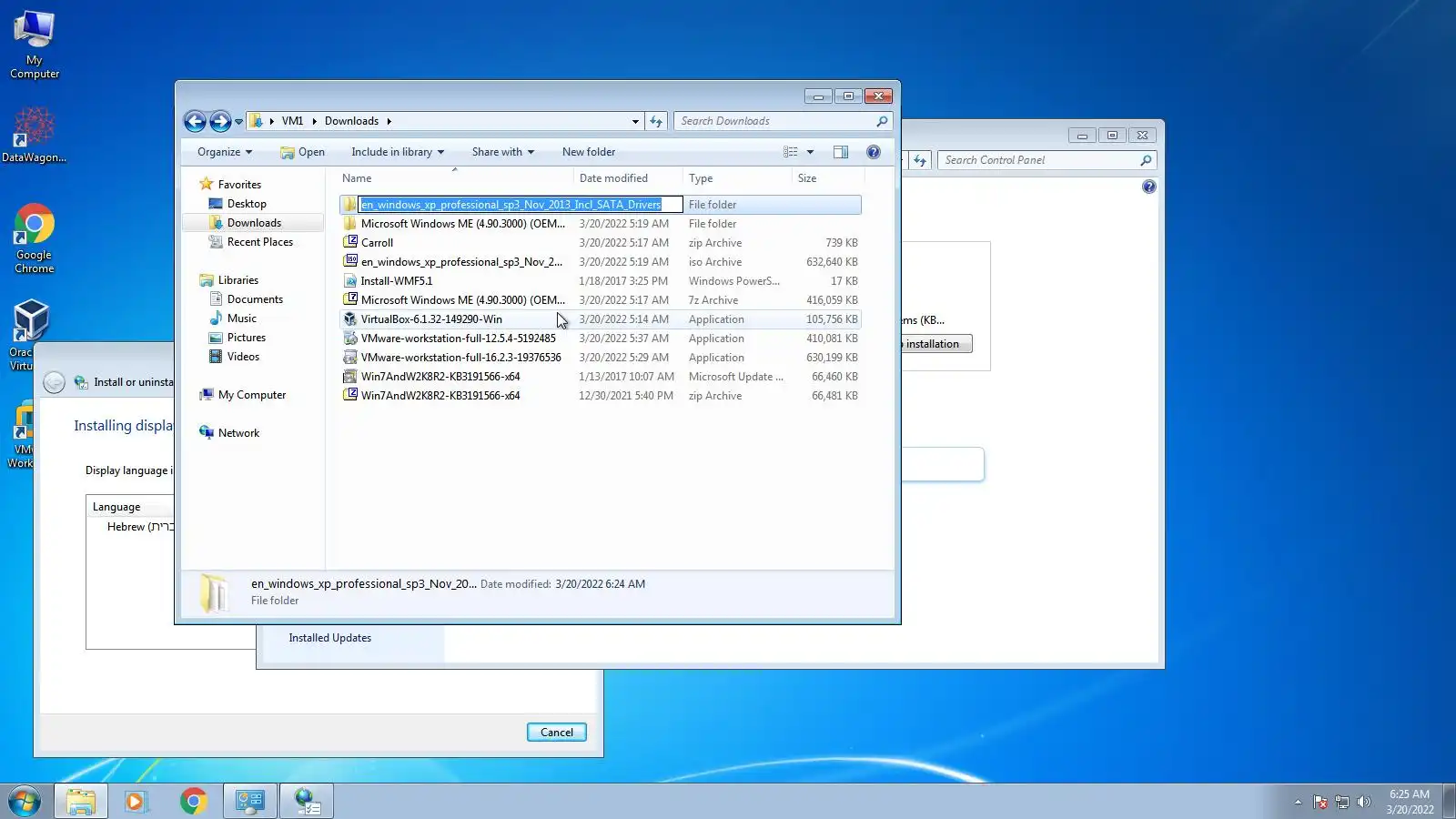
Task: Click the back arrow in the language installer
Action: (x=54, y=383)
